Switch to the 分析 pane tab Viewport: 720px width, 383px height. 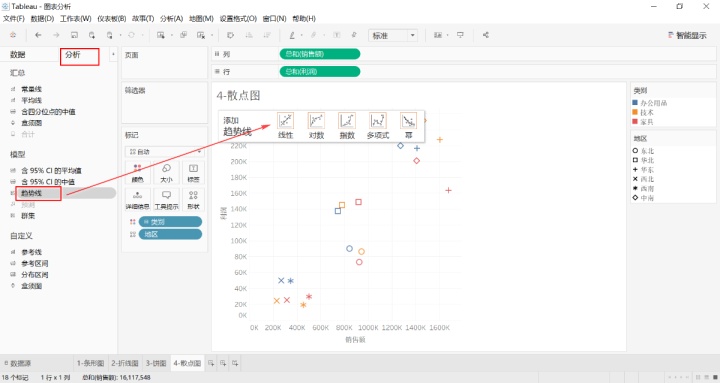click(73, 55)
